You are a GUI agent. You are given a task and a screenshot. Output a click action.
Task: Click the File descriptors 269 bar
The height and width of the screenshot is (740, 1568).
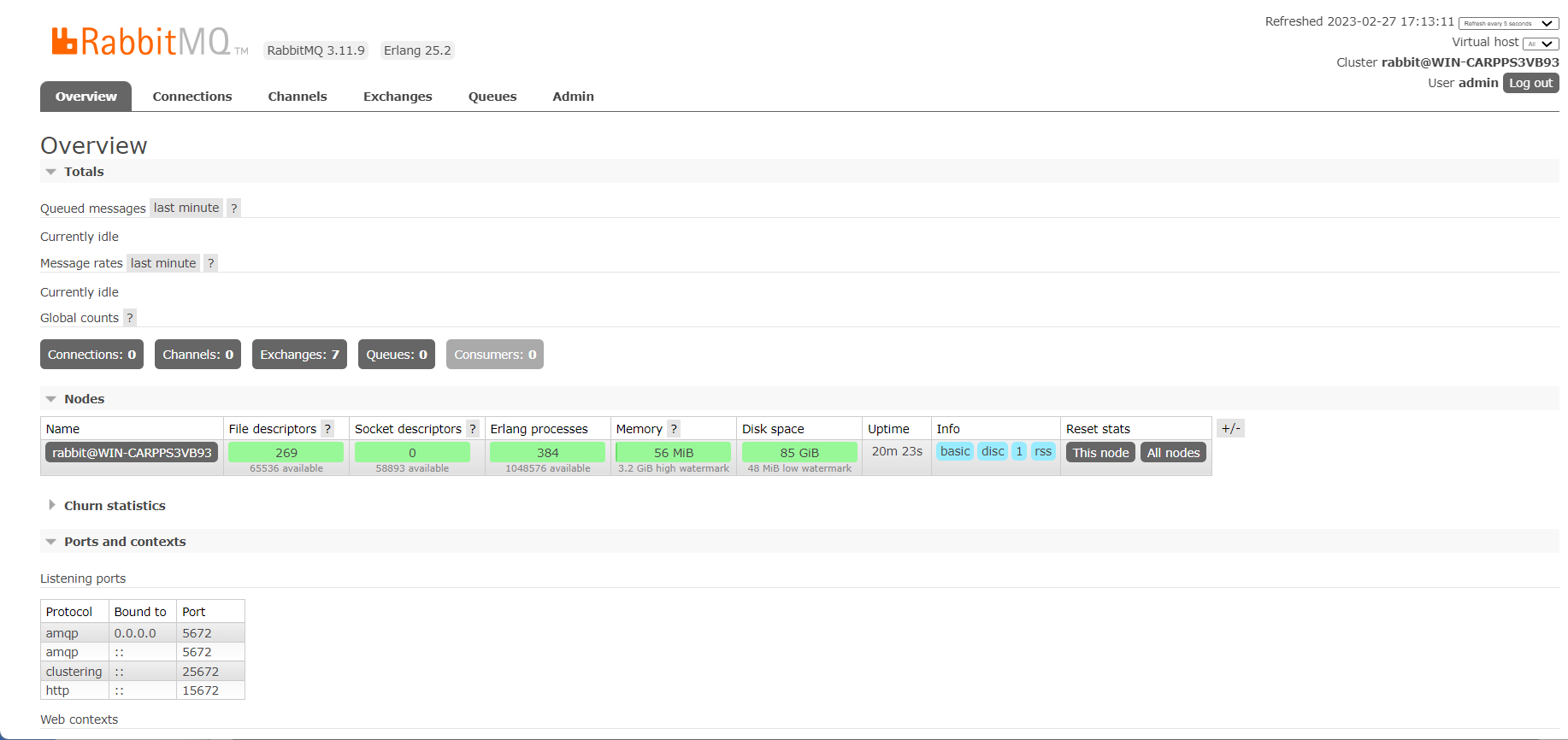pyautogui.click(x=286, y=453)
